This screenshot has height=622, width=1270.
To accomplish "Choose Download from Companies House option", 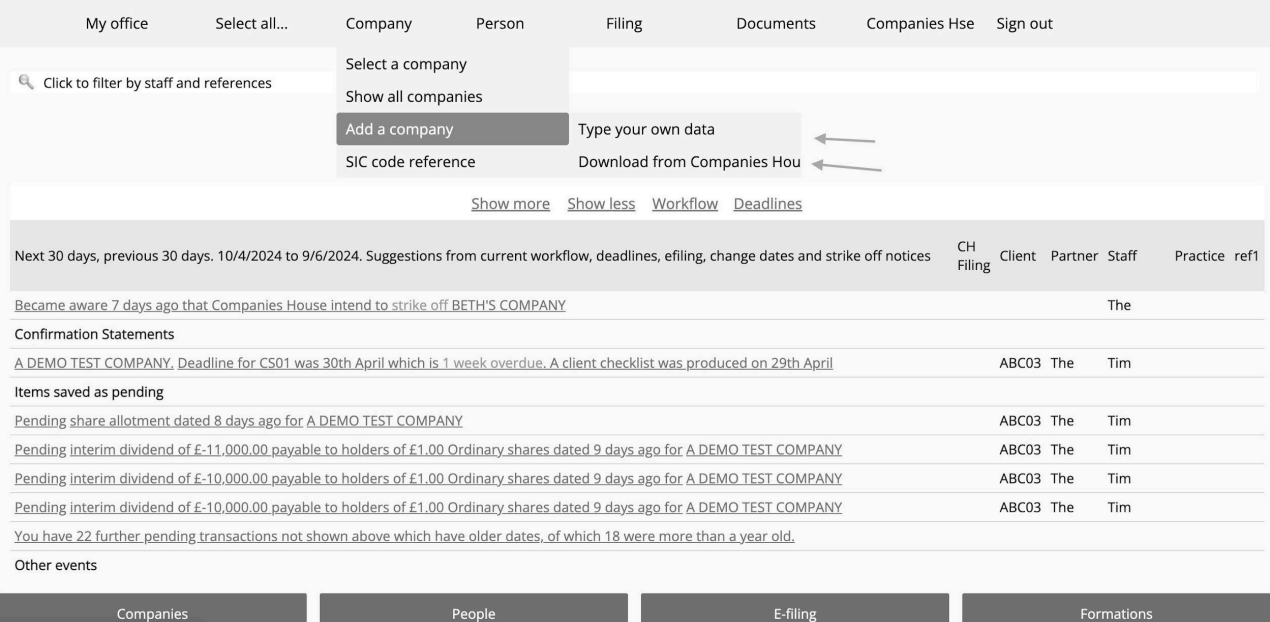I will [686, 161].
